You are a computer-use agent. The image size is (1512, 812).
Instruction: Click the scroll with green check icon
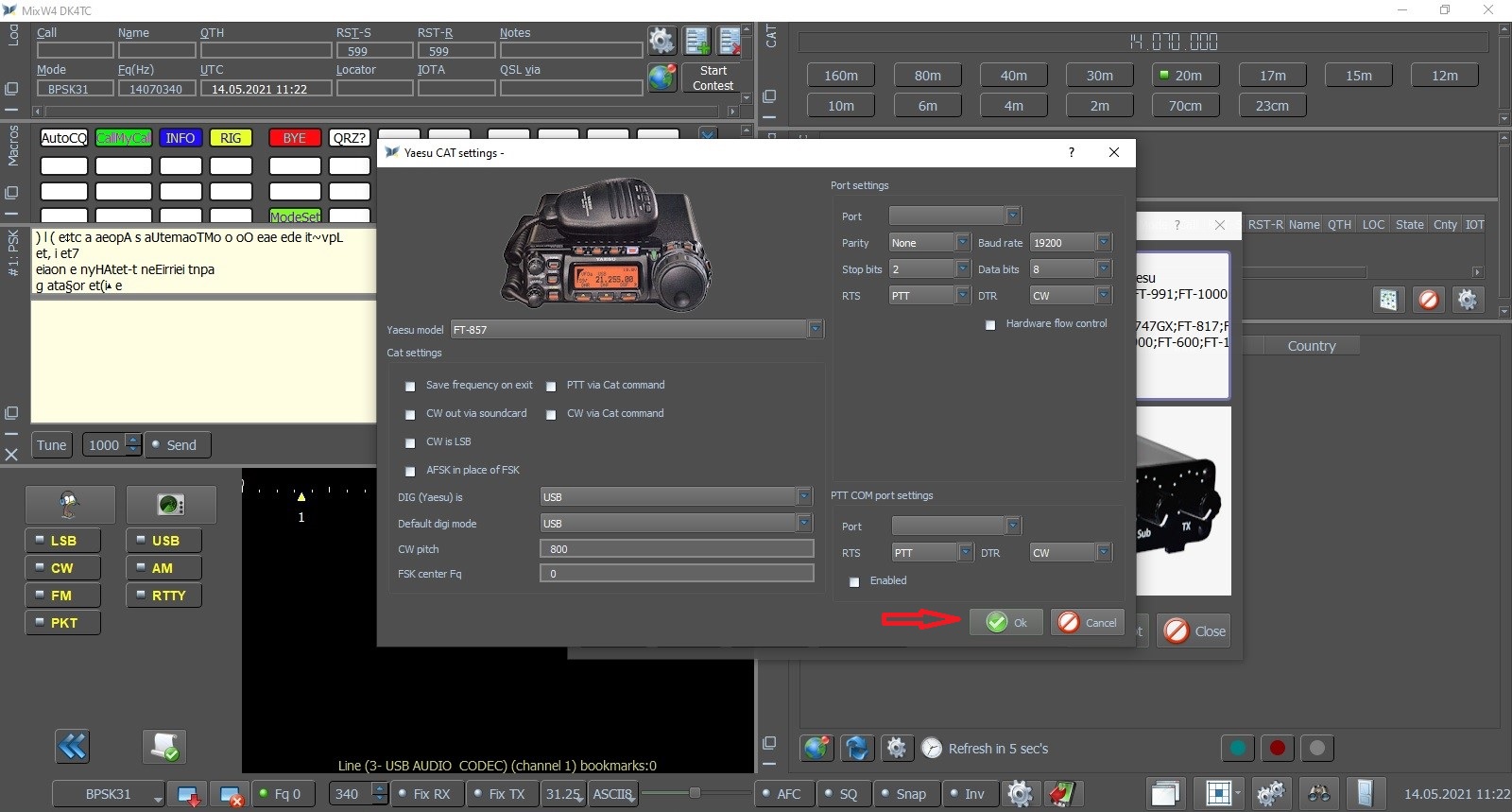[164, 747]
